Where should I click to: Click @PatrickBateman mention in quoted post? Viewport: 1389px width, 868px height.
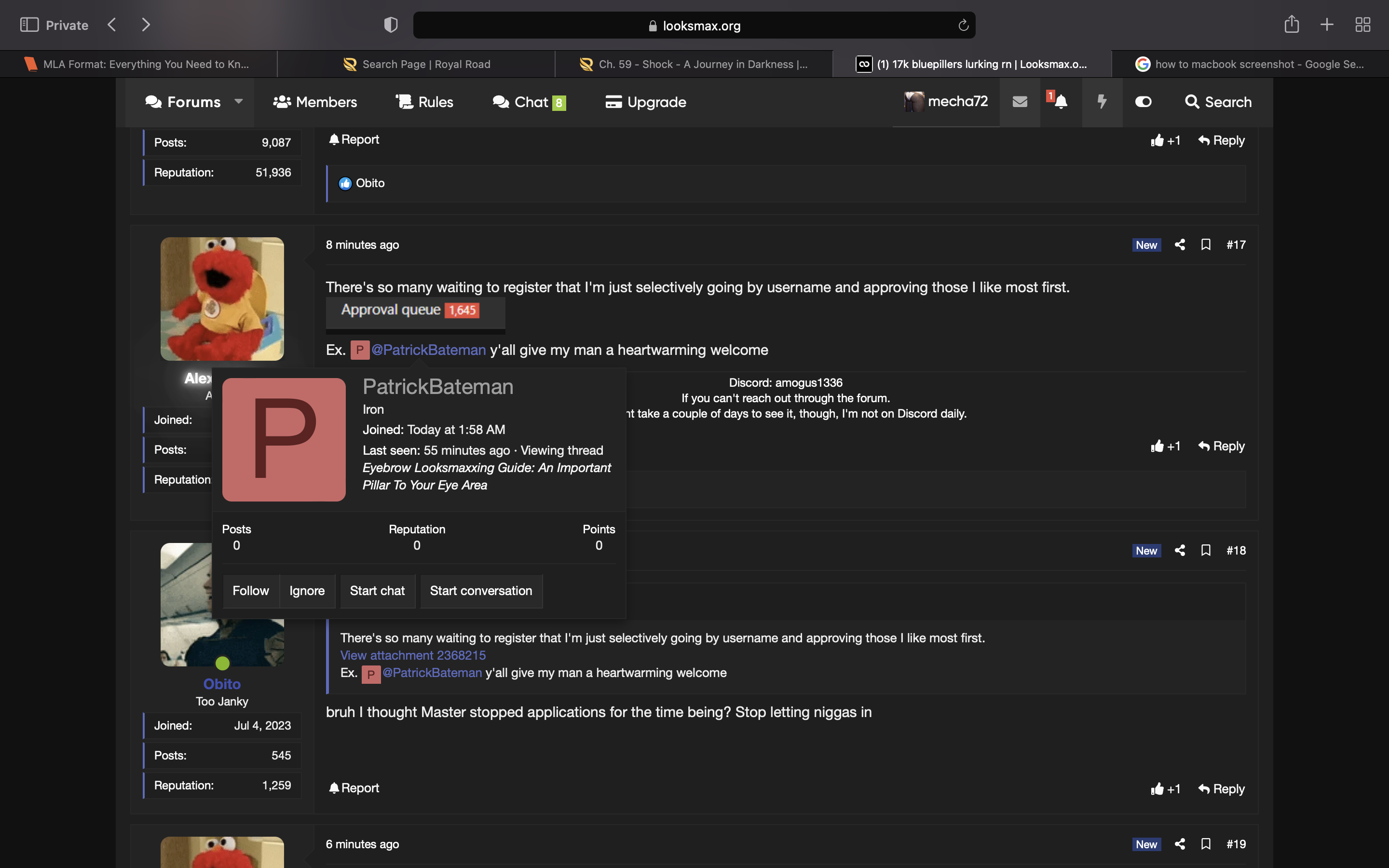pos(432,673)
